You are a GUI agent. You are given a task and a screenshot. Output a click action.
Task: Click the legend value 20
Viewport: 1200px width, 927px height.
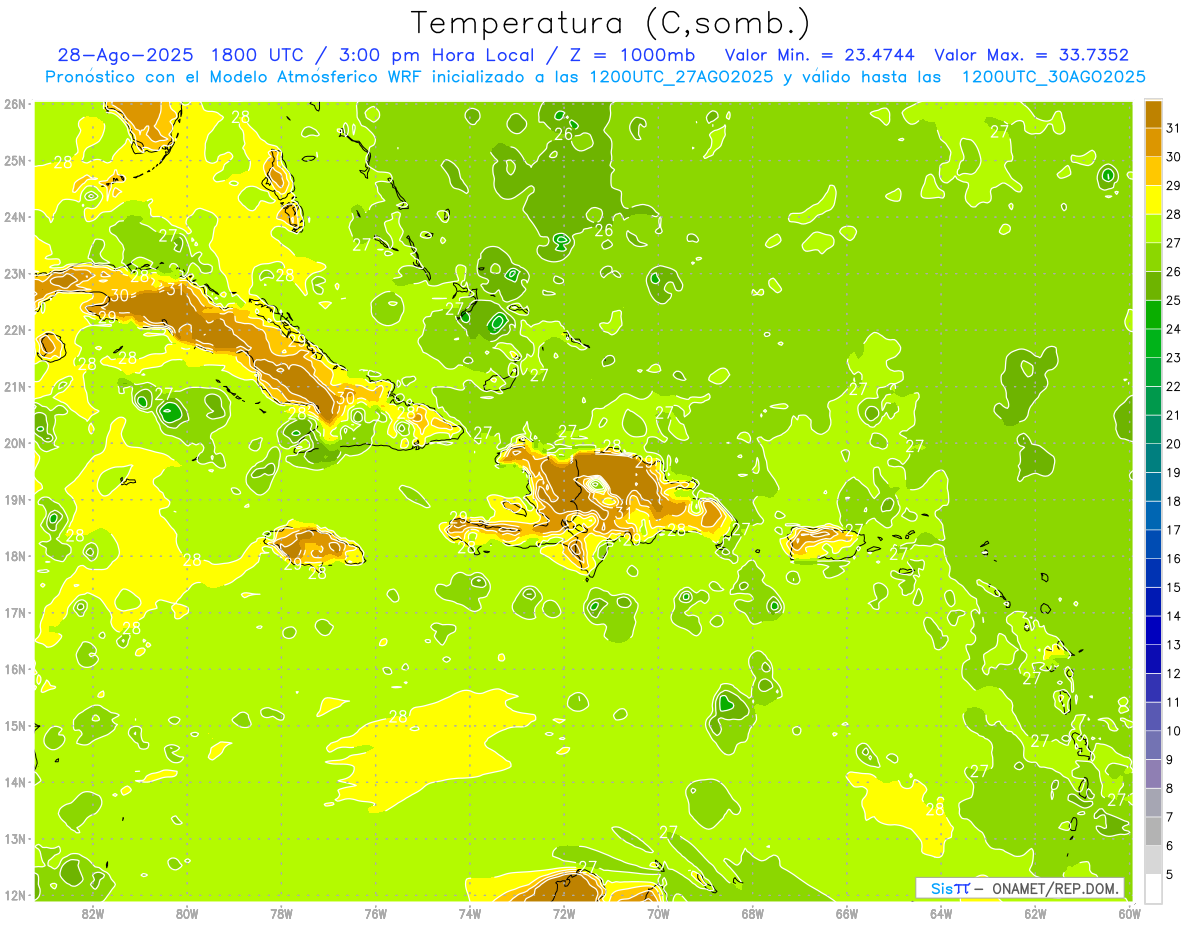point(1174,444)
